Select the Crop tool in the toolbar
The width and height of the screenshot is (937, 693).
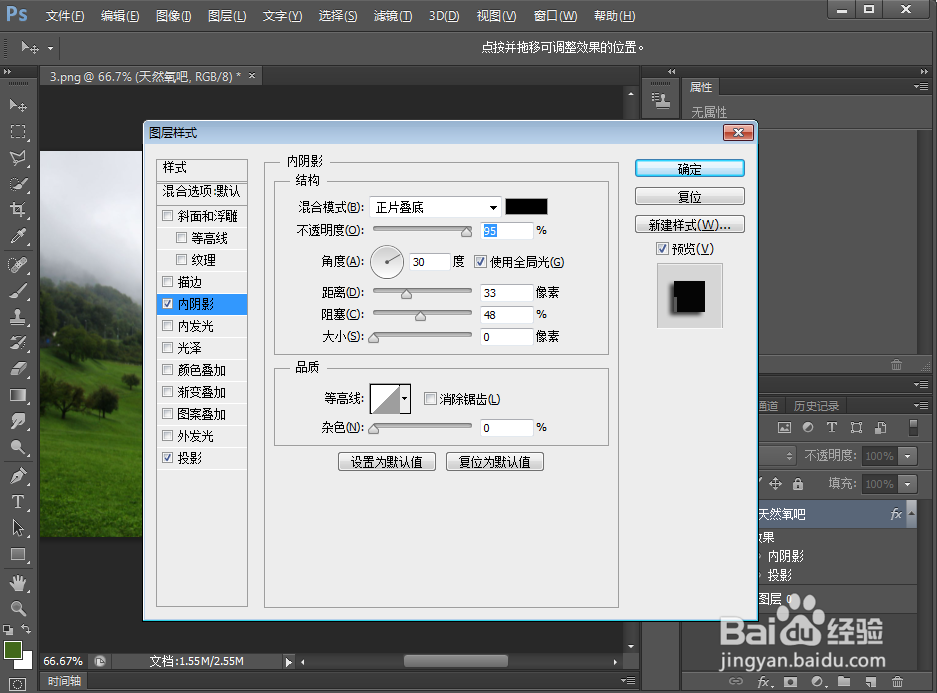[x=18, y=210]
